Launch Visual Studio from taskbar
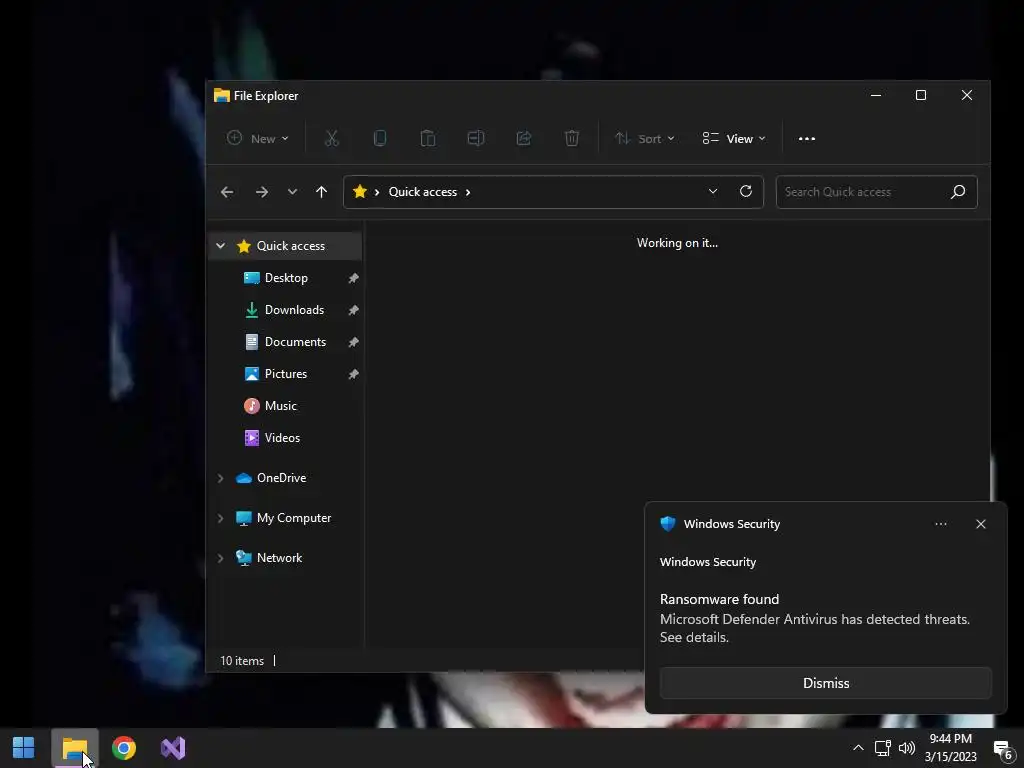This screenshot has width=1024, height=768. [x=173, y=748]
